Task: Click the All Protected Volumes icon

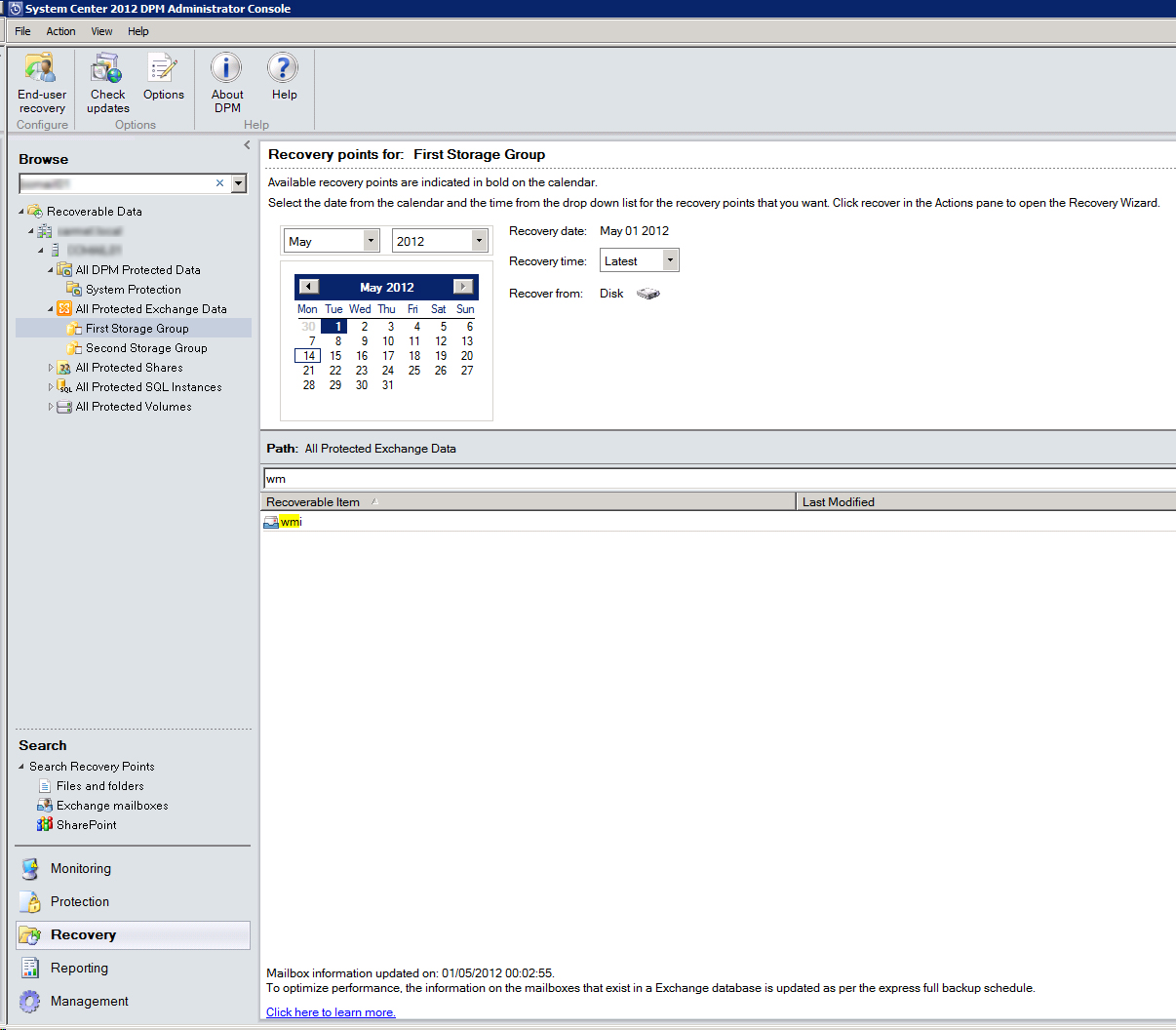Action: 64,406
